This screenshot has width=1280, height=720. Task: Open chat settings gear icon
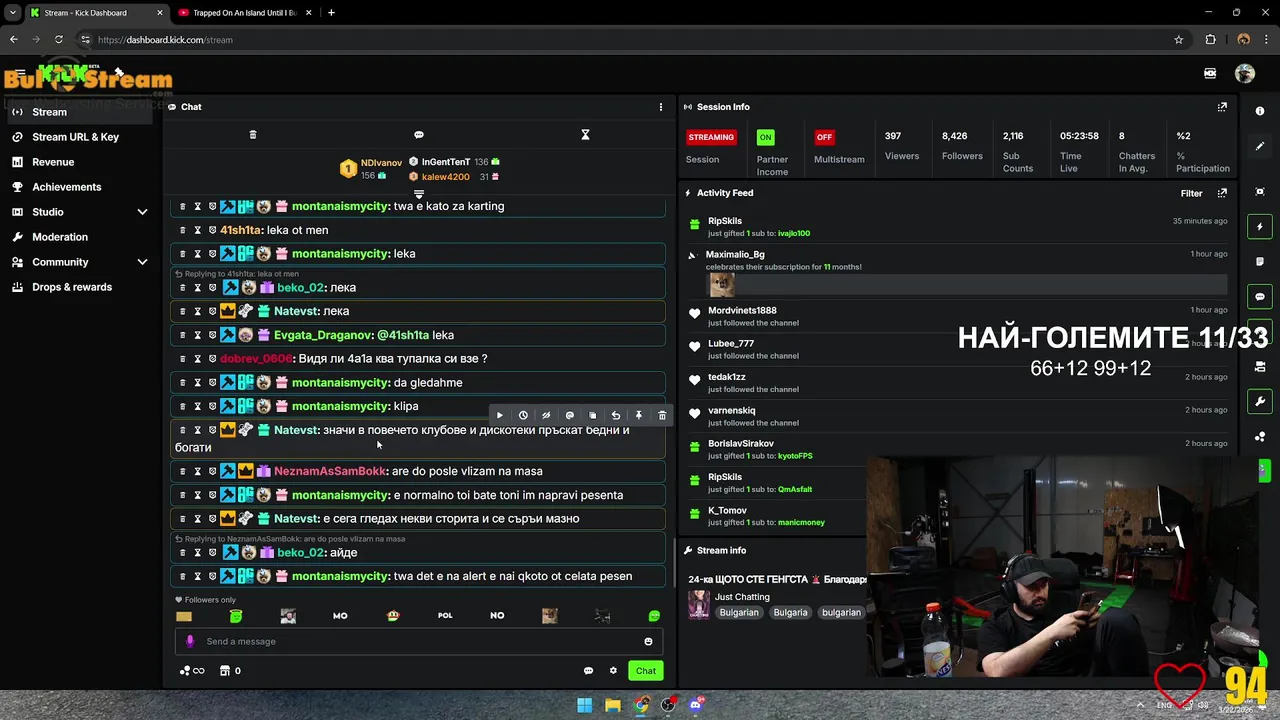tap(613, 671)
